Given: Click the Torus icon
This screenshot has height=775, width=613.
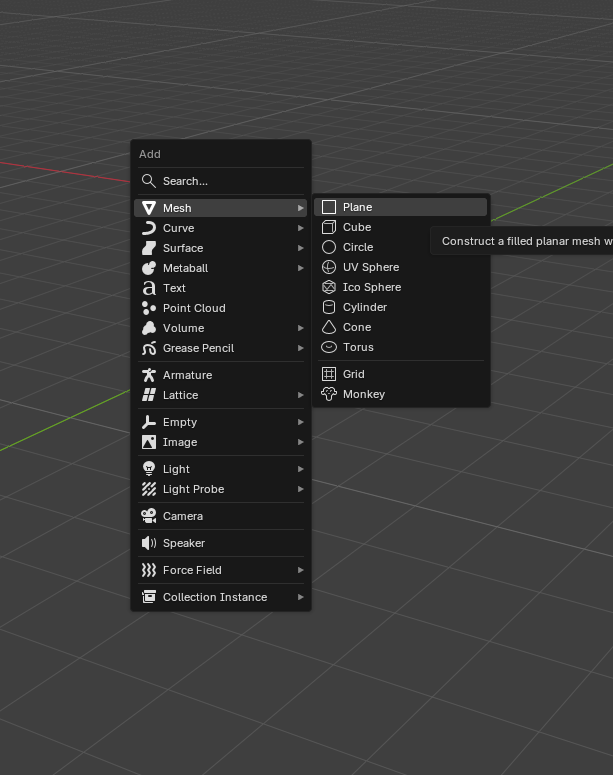Looking at the screenshot, I should (329, 347).
